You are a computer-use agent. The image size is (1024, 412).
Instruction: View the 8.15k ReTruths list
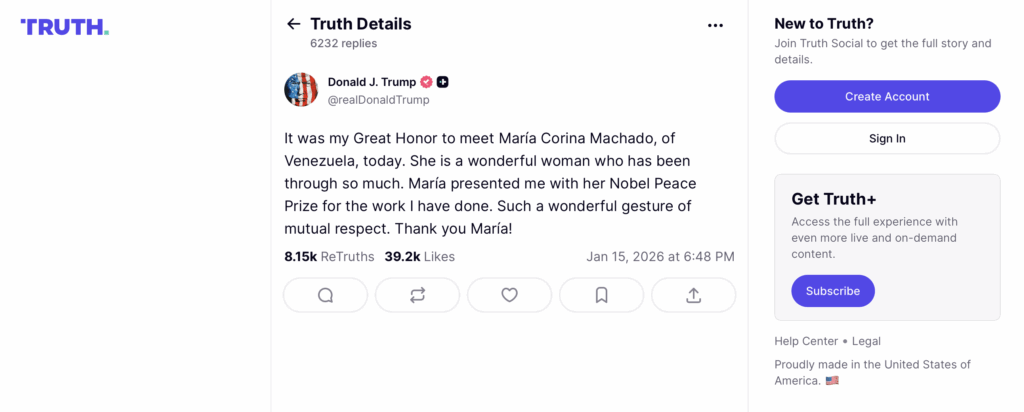click(329, 257)
